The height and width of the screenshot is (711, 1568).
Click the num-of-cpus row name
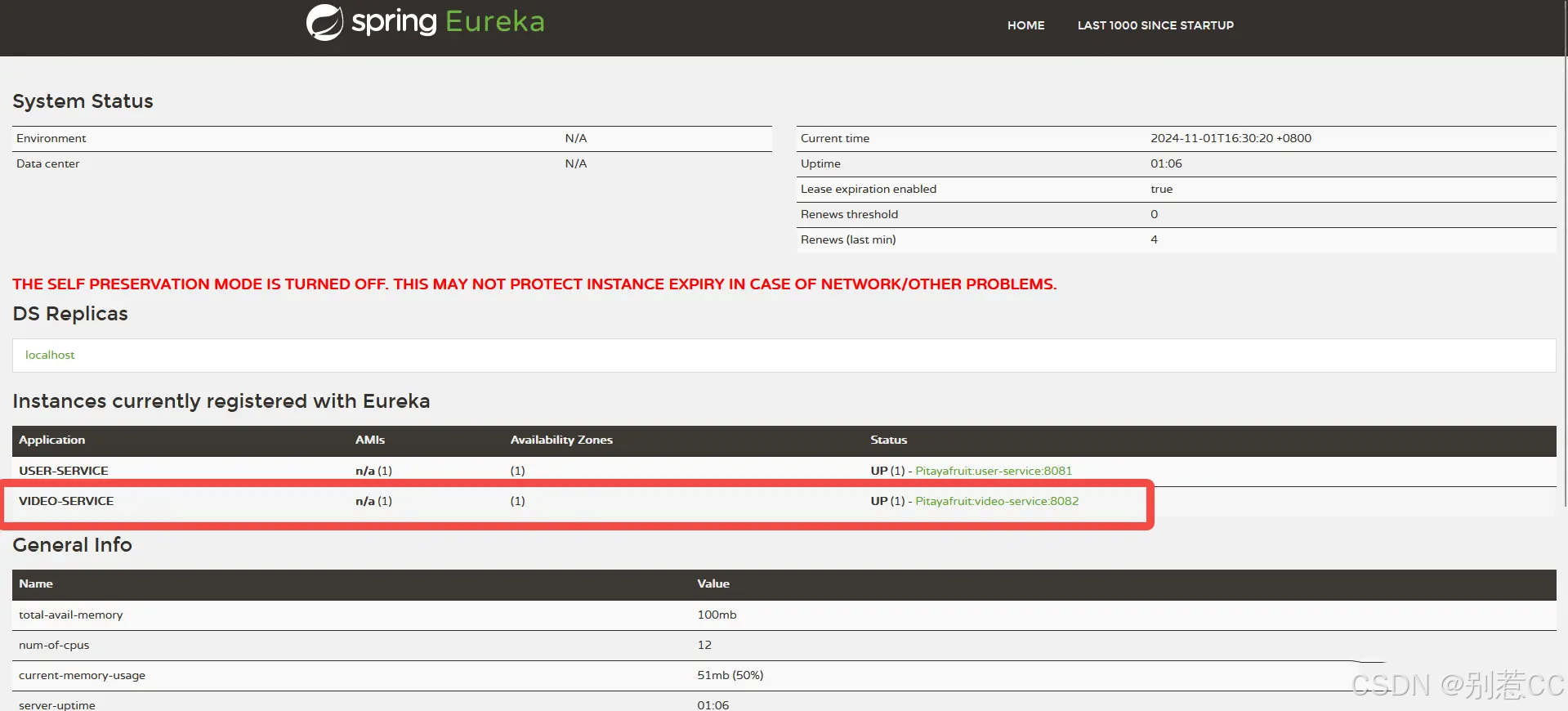click(x=54, y=645)
